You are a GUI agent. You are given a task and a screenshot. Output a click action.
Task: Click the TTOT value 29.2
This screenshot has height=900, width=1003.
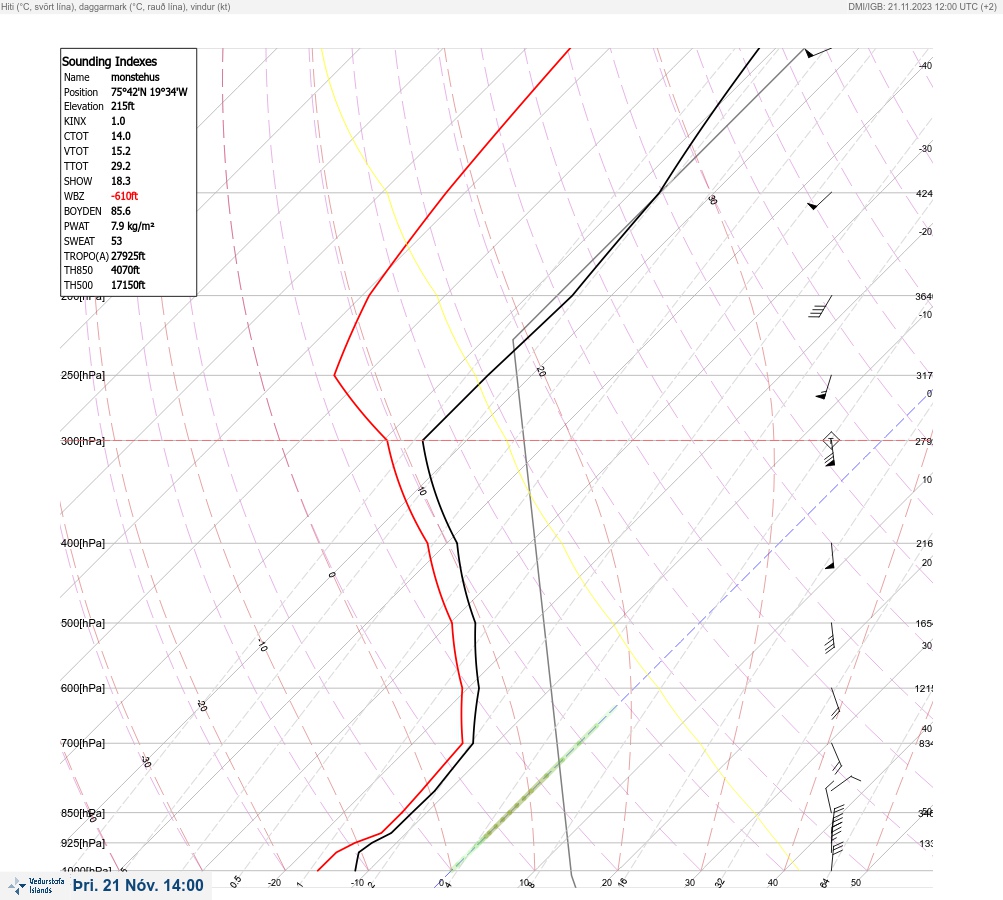(x=121, y=166)
